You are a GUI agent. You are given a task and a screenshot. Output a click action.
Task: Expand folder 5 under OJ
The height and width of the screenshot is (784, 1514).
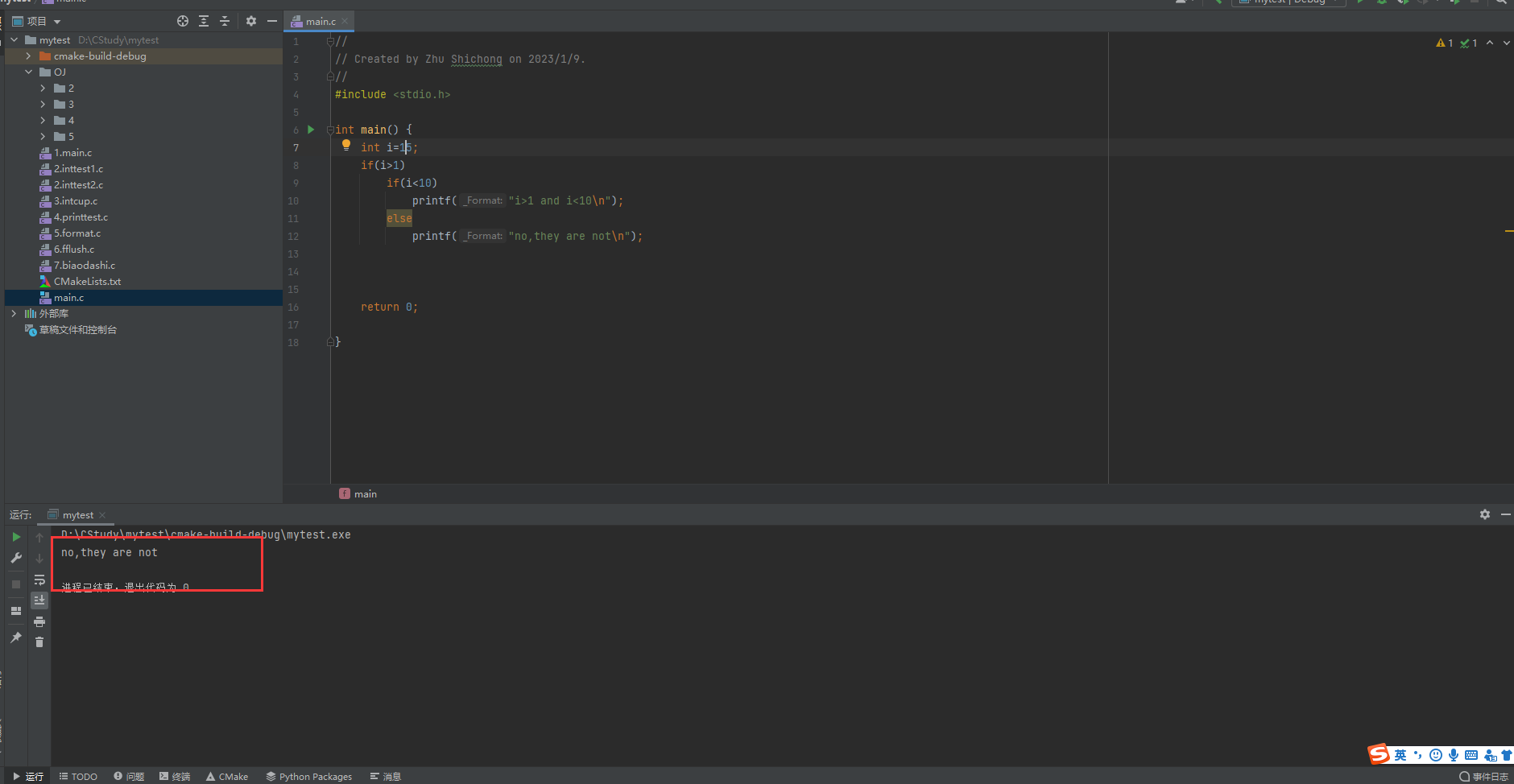[x=43, y=136]
